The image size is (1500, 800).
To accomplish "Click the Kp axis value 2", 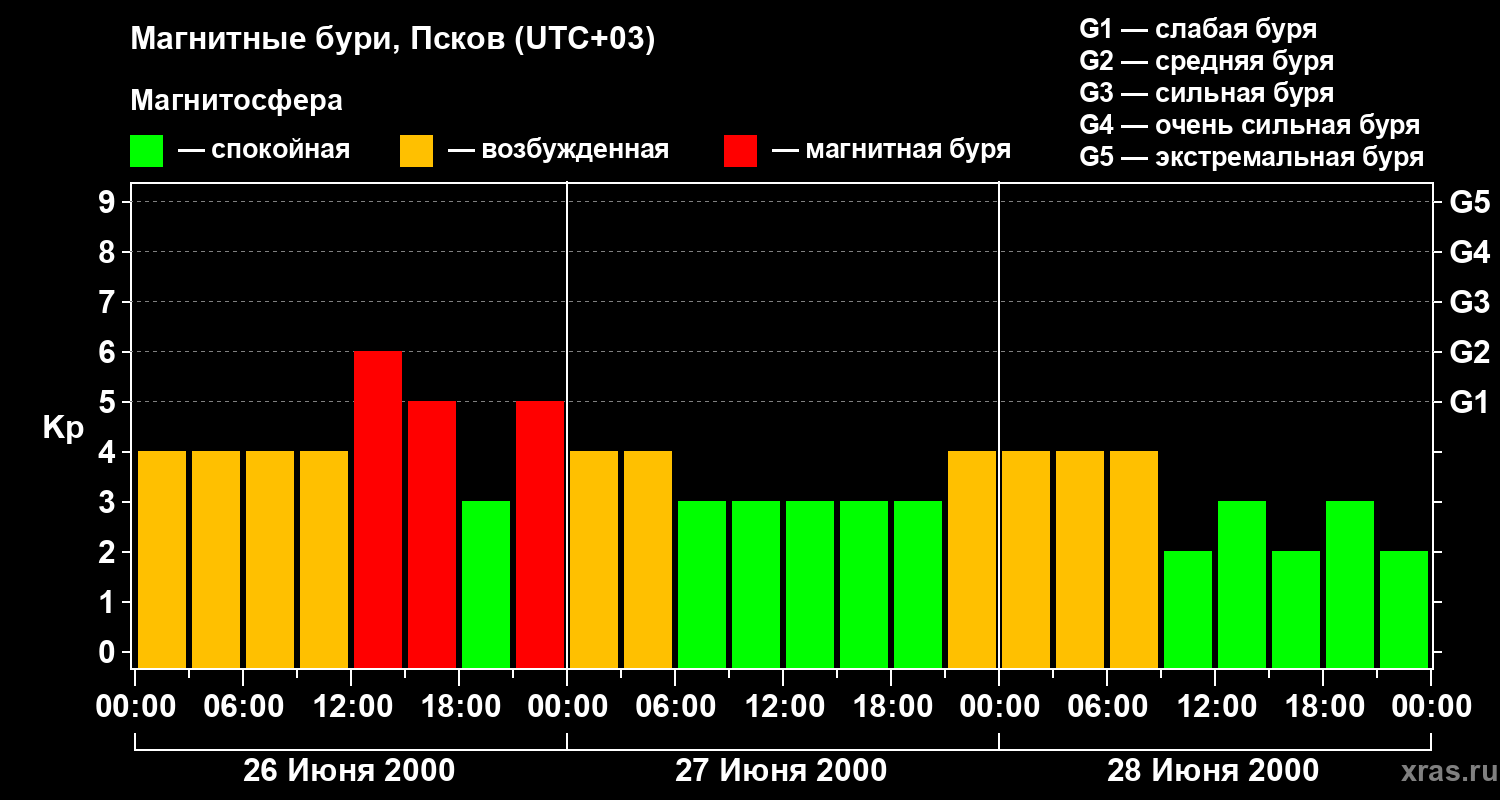I will tap(109, 552).
